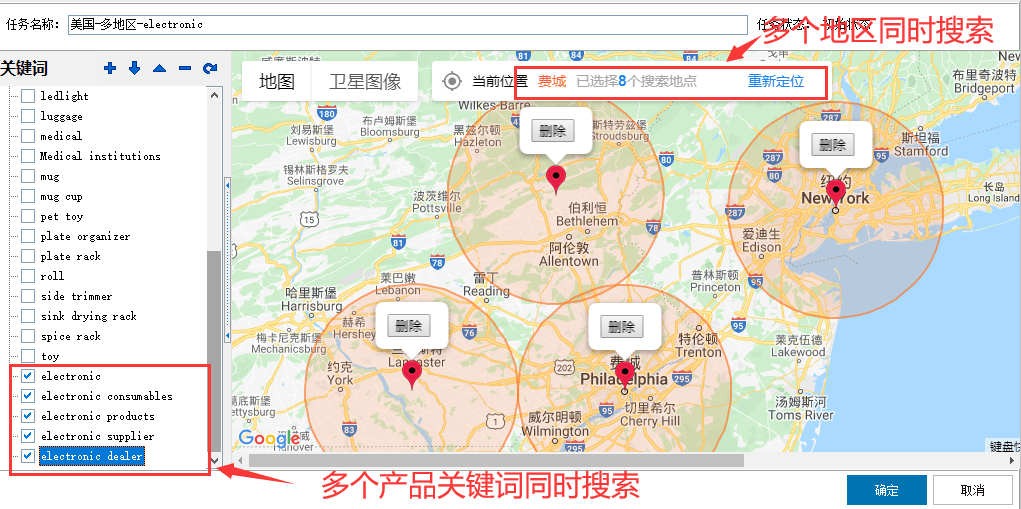Screen dimensions: 1021x509
Task: Switch to the 卫星图像 satellite tab
Action: [x=365, y=81]
